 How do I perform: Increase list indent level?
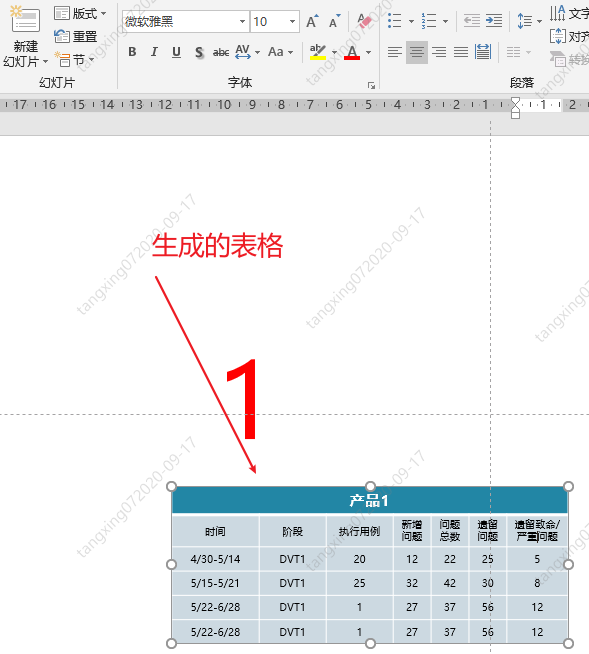[x=494, y=20]
